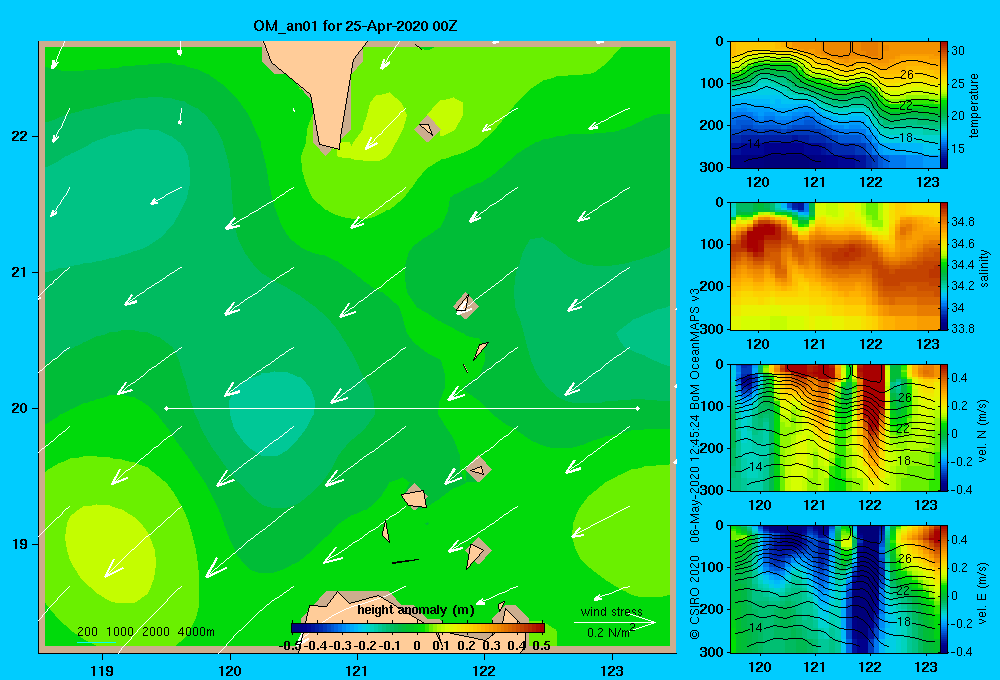This screenshot has height=680, width=1000.
Task: Open the temperature depth section panel
Action: tap(835, 105)
